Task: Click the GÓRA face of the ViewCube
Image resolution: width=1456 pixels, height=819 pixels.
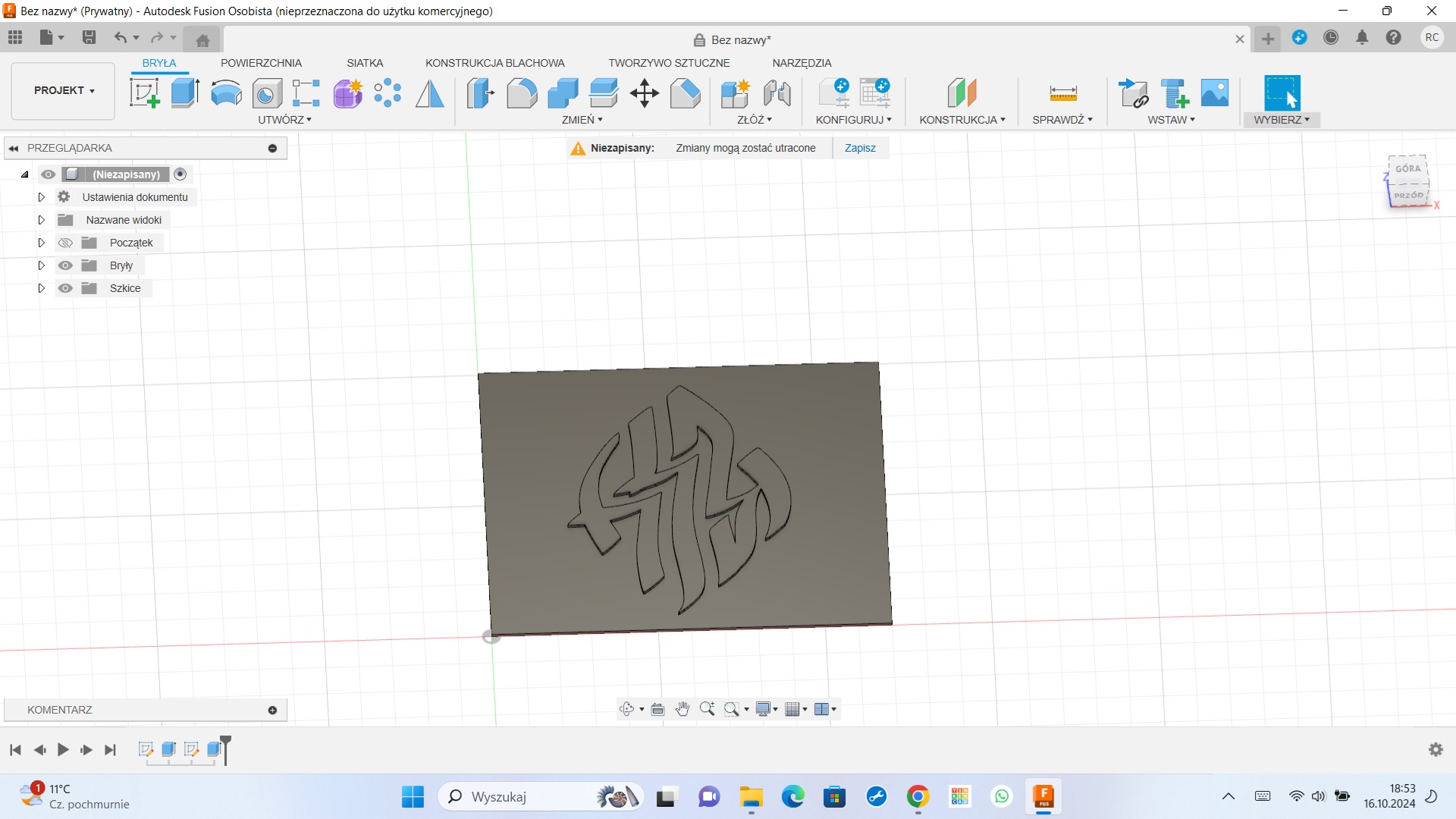Action: pos(1408,168)
